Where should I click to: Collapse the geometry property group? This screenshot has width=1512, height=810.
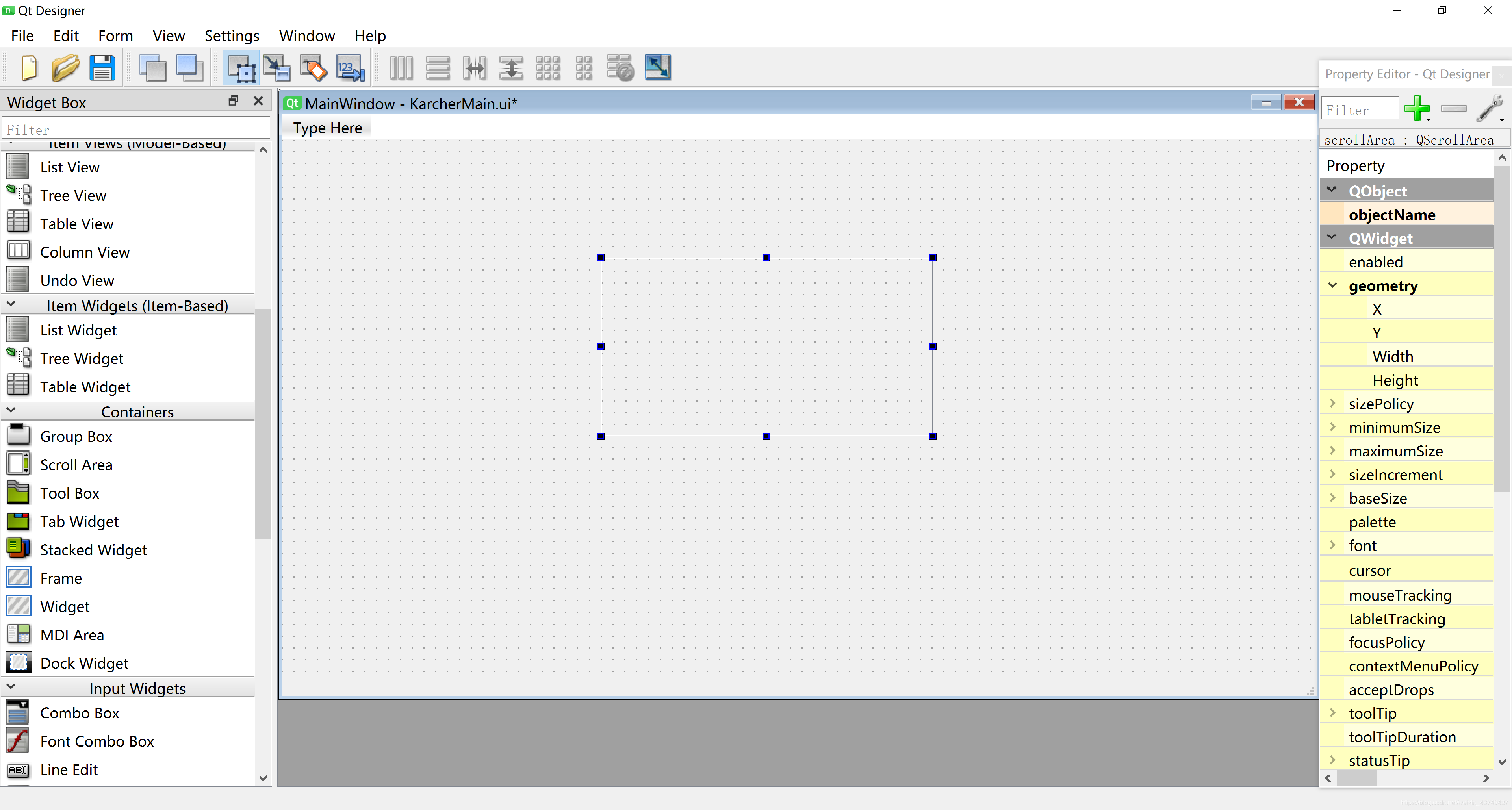point(1332,285)
